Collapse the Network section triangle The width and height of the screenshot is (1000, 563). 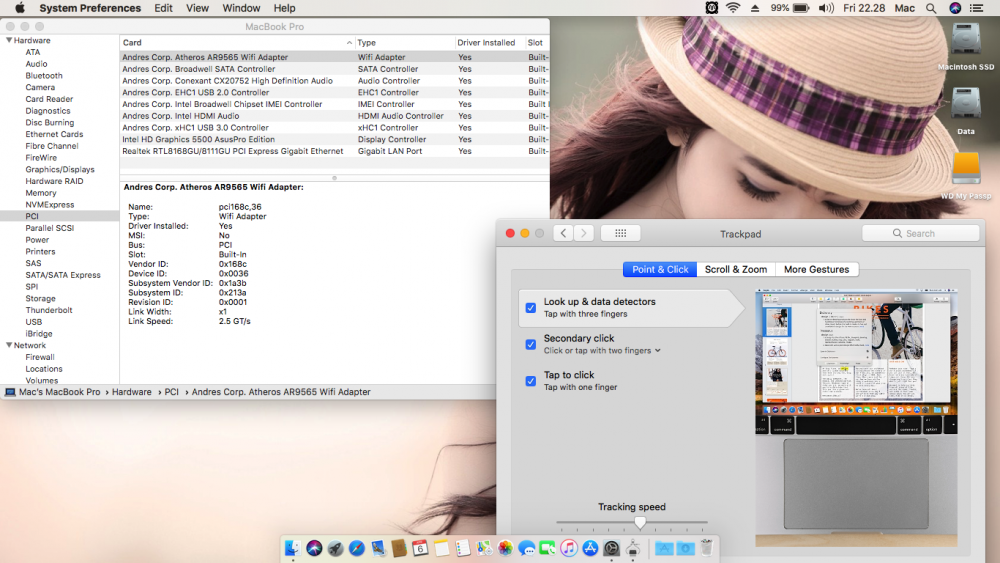coord(9,345)
